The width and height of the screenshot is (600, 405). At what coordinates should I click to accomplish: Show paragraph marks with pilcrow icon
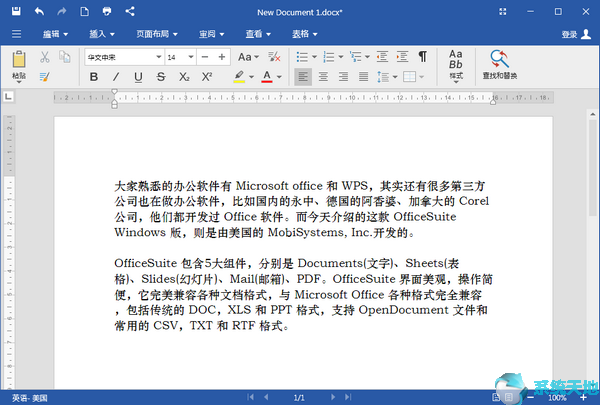click(x=422, y=57)
